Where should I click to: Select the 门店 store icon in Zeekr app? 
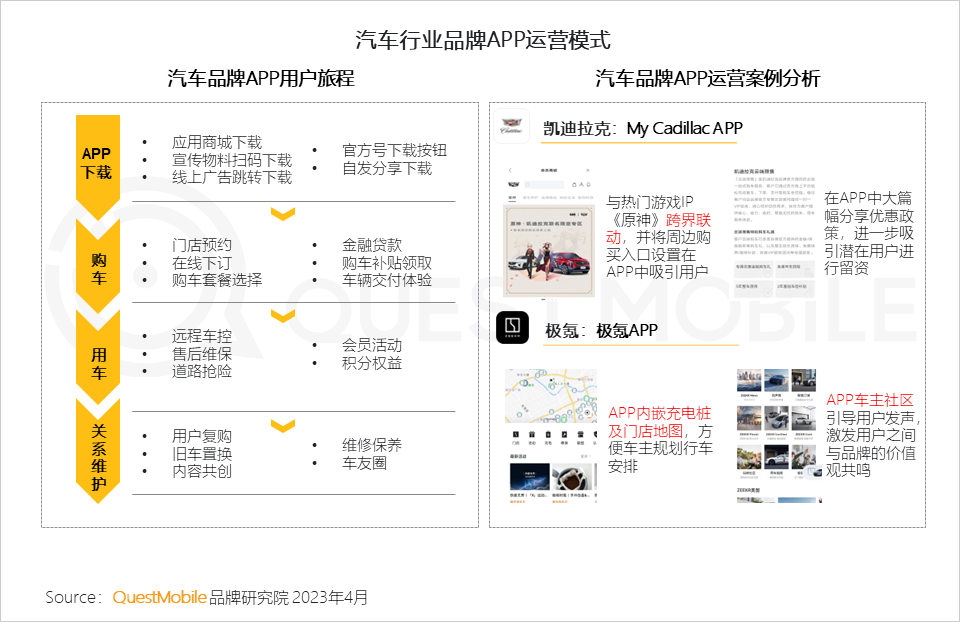pos(515,435)
